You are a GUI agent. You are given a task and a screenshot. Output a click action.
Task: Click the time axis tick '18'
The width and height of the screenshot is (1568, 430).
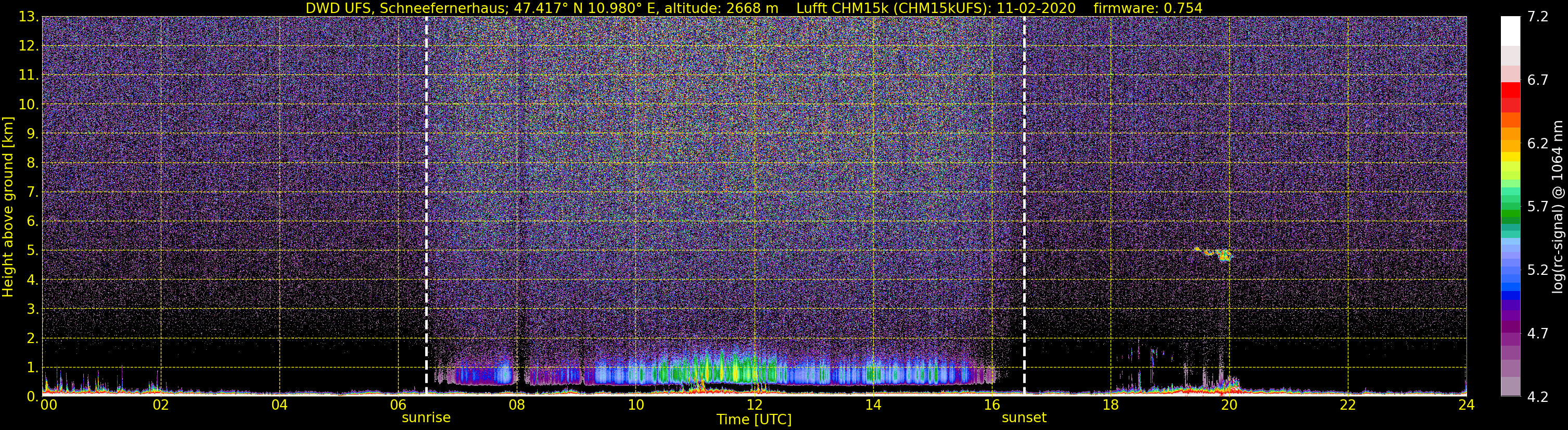(x=1110, y=405)
